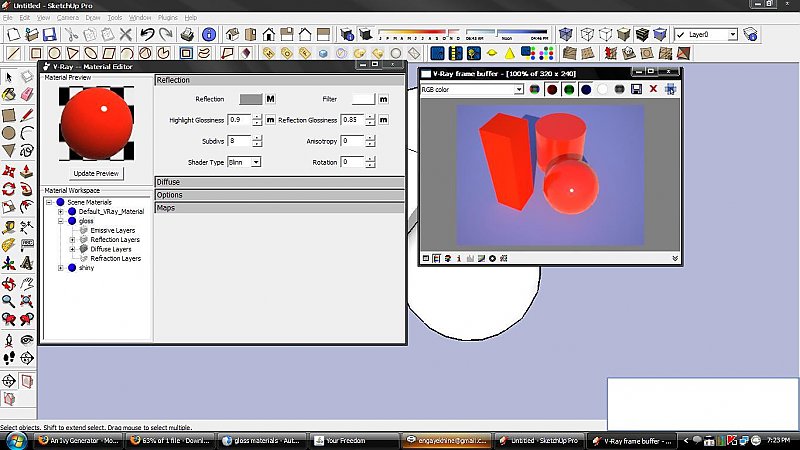800x450 pixels.
Task: Select the Push/Pull tool
Action: [27, 171]
